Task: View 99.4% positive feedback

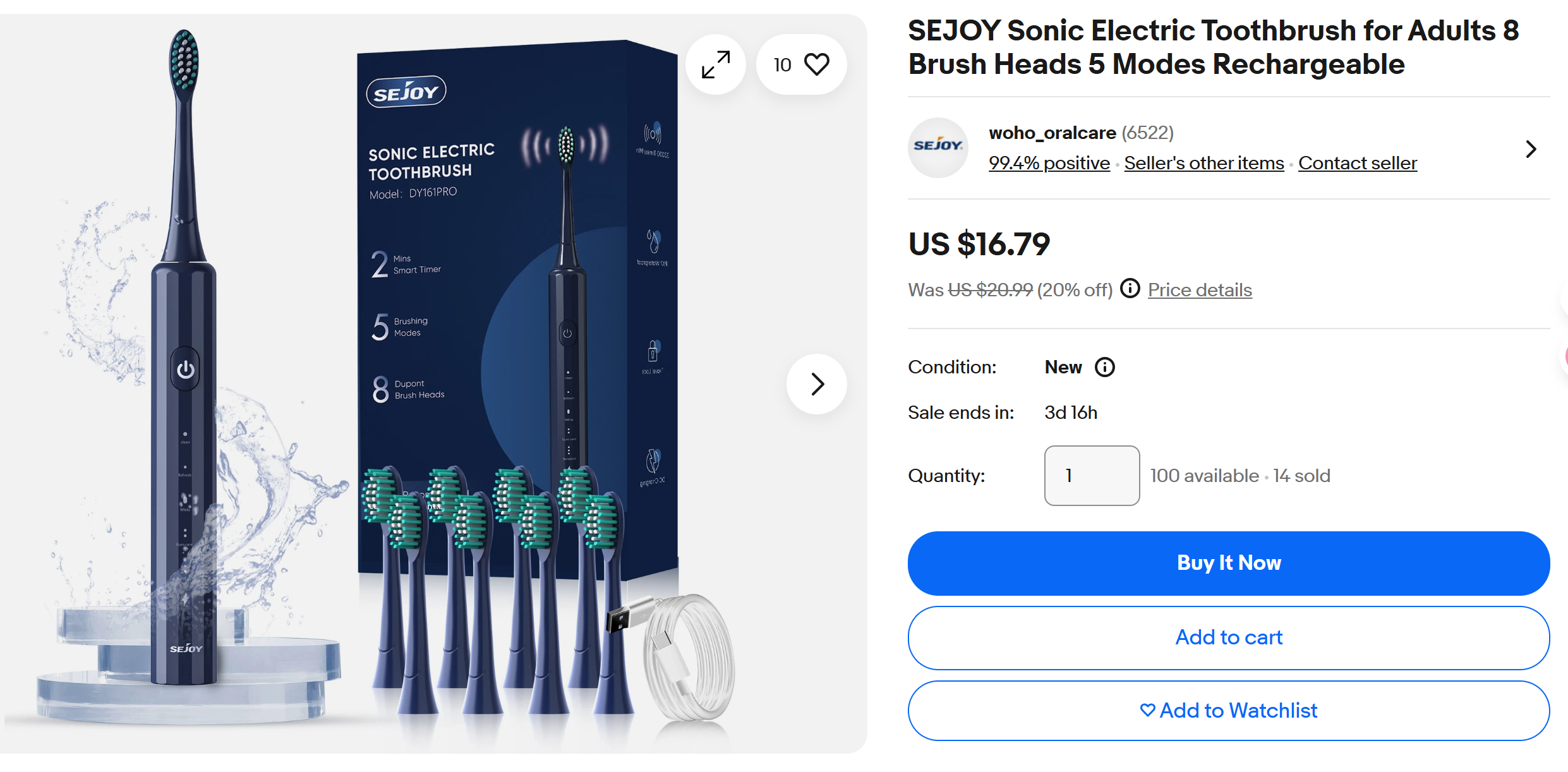Action: point(1049,163)
